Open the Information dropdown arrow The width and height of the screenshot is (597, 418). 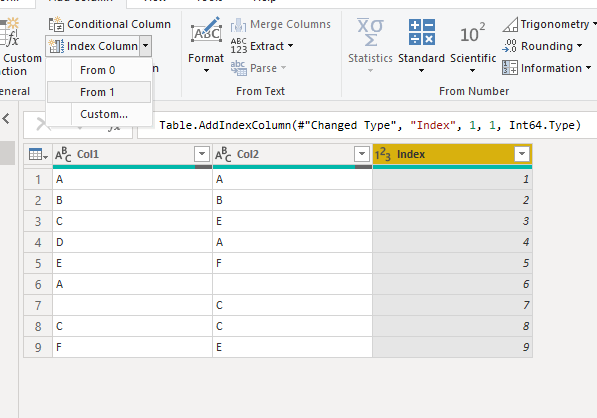(588, 68)
